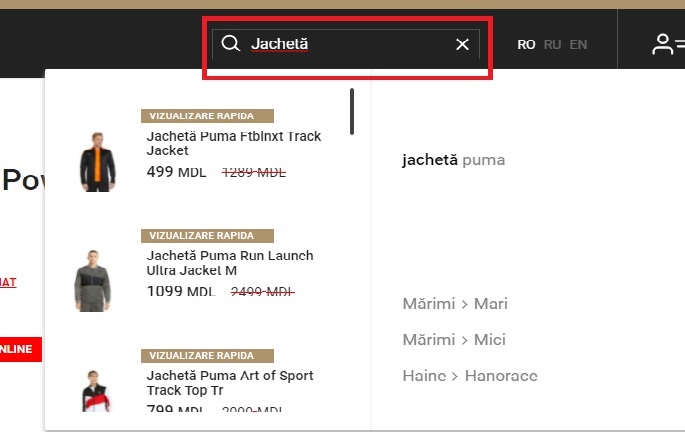The height and width of the screenshot is (432, 685).
Task: Go to category Mărimi > Mari
Action: (455, 304)
